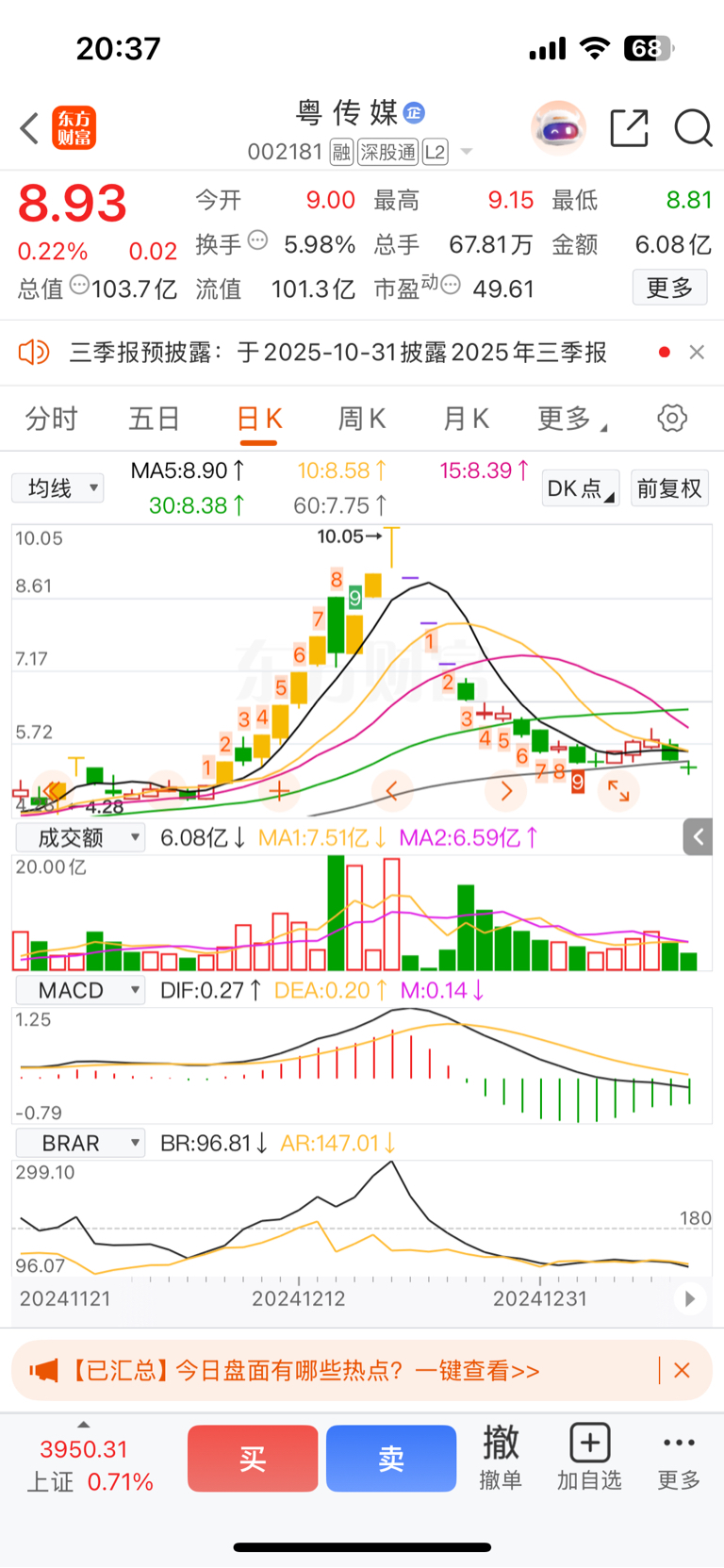The image size is (724, 1568).
Task: Tap MA1:7.51亿 volume average value
Action: pos(322,837)
